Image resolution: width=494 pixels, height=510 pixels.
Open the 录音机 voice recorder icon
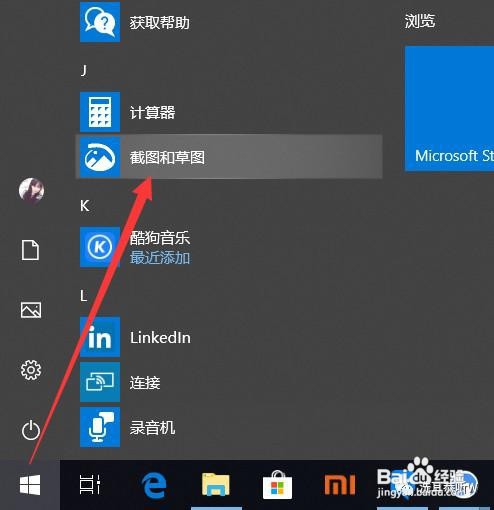click(x=100, y=427)
